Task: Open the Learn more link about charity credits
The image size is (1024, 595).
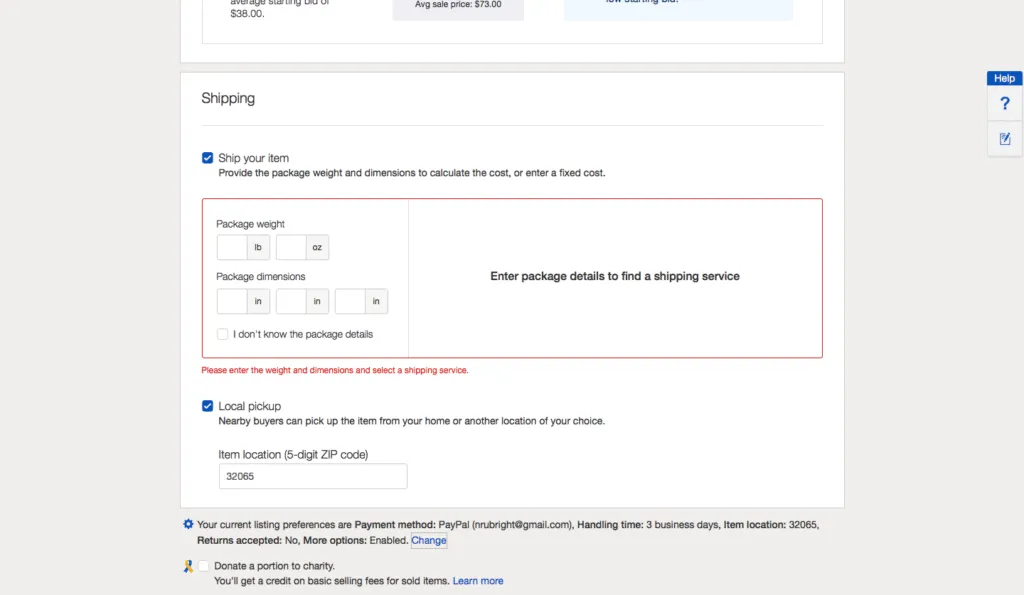Action: tap(477, 580)
